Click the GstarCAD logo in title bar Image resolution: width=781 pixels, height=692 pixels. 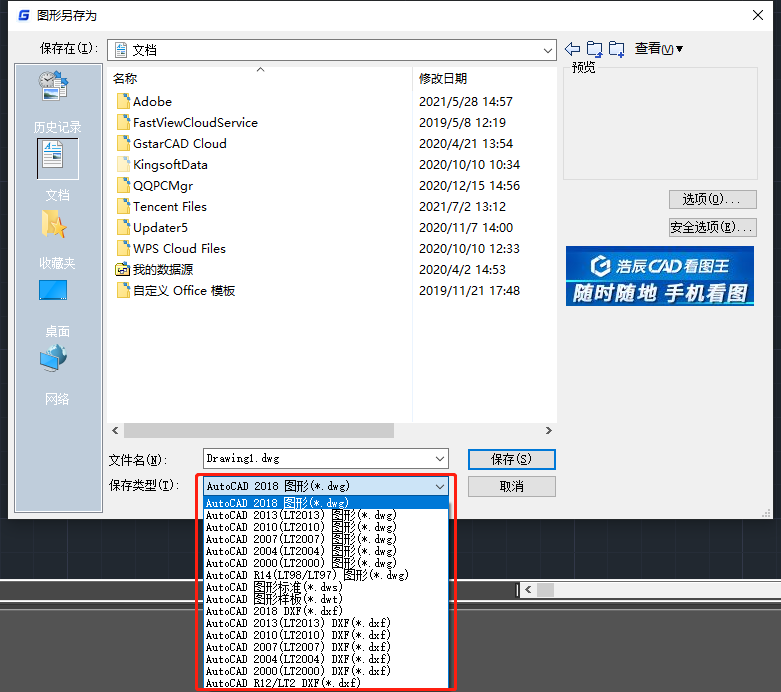23,15
